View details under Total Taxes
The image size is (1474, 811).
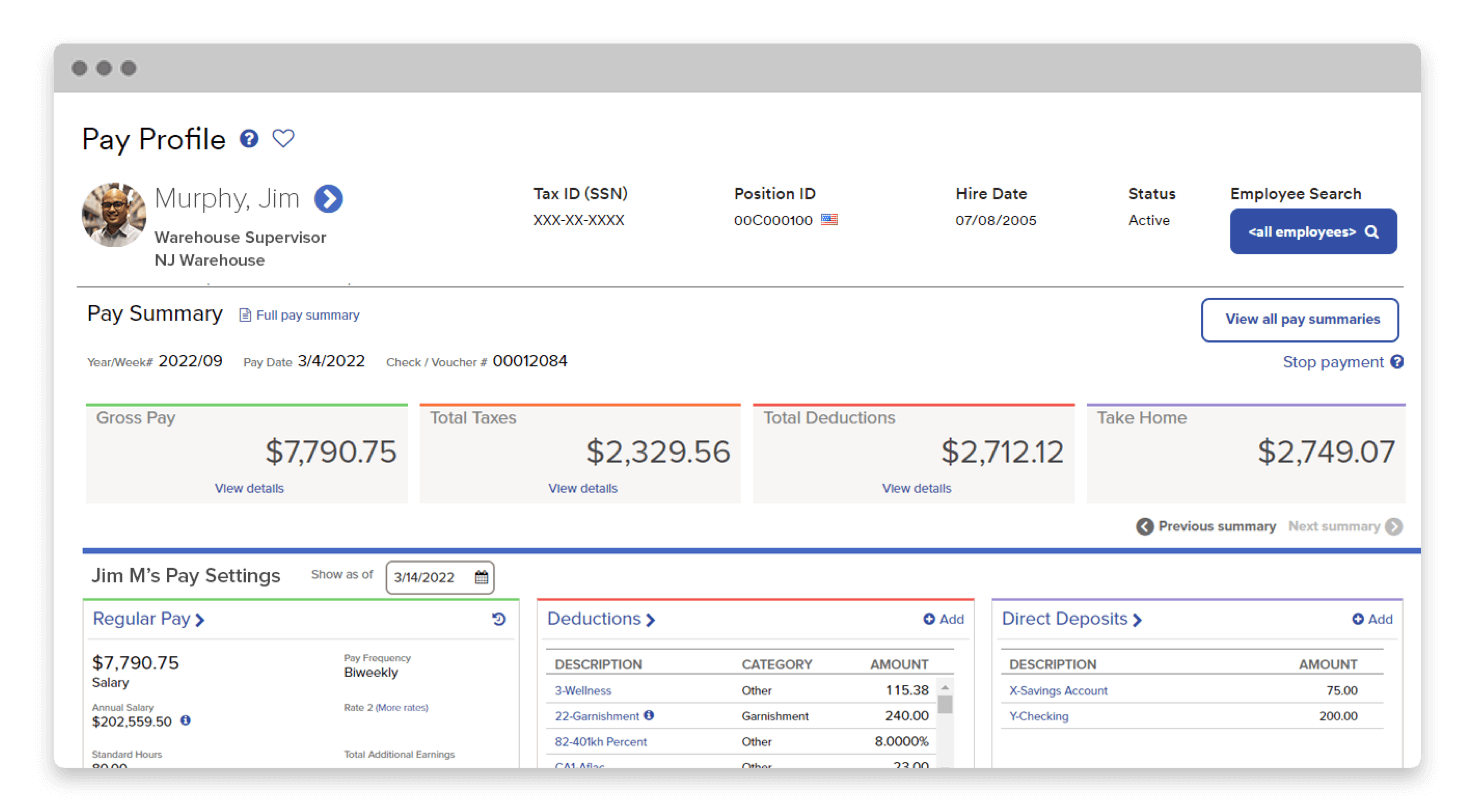tap(583, 488)
